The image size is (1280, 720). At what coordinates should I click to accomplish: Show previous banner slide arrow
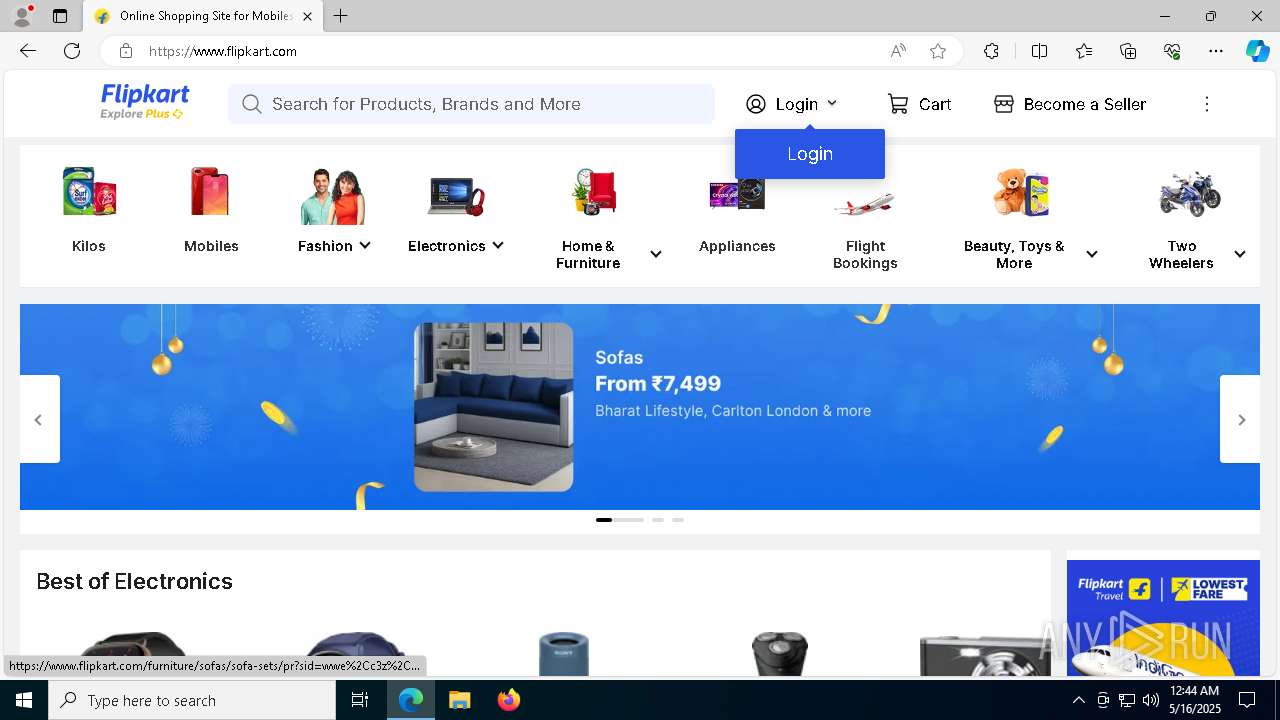pyautogui.click(x=39, y=419)
